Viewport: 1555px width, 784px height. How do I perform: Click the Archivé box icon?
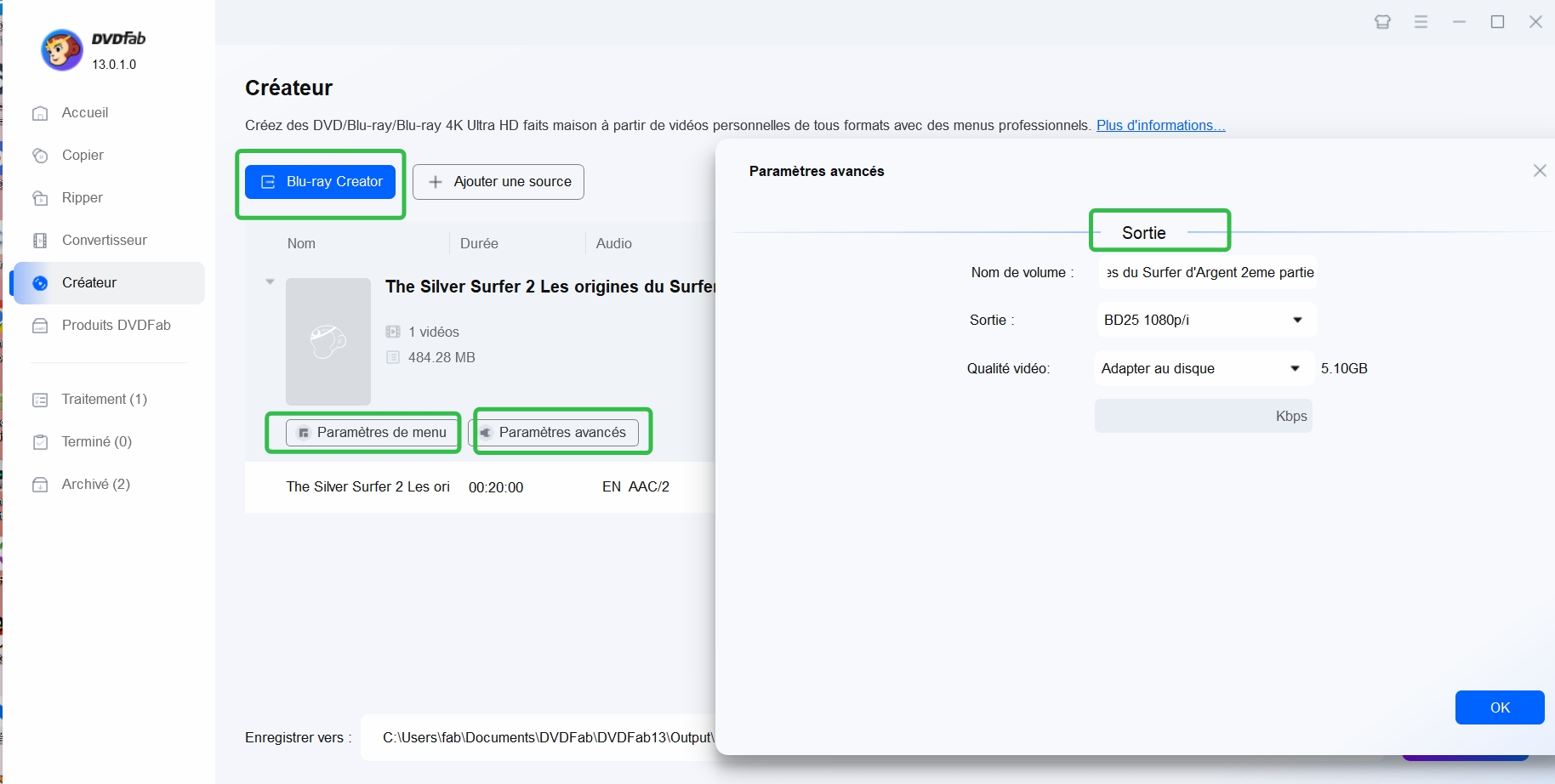(40, 485)
